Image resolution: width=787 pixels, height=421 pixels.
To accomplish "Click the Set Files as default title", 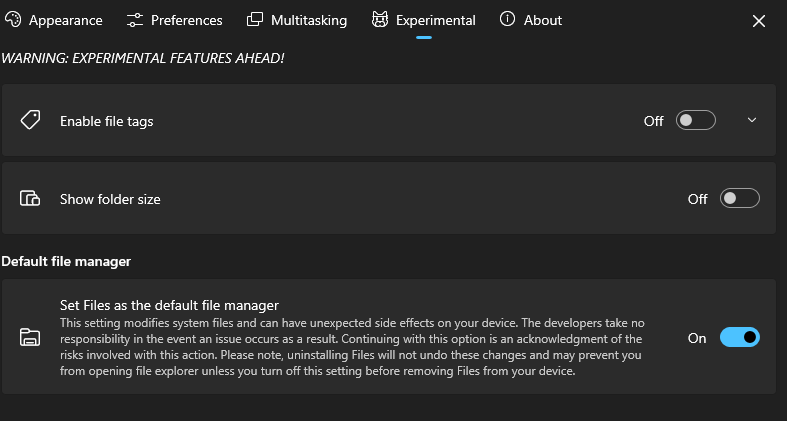I will pos(169,305).
